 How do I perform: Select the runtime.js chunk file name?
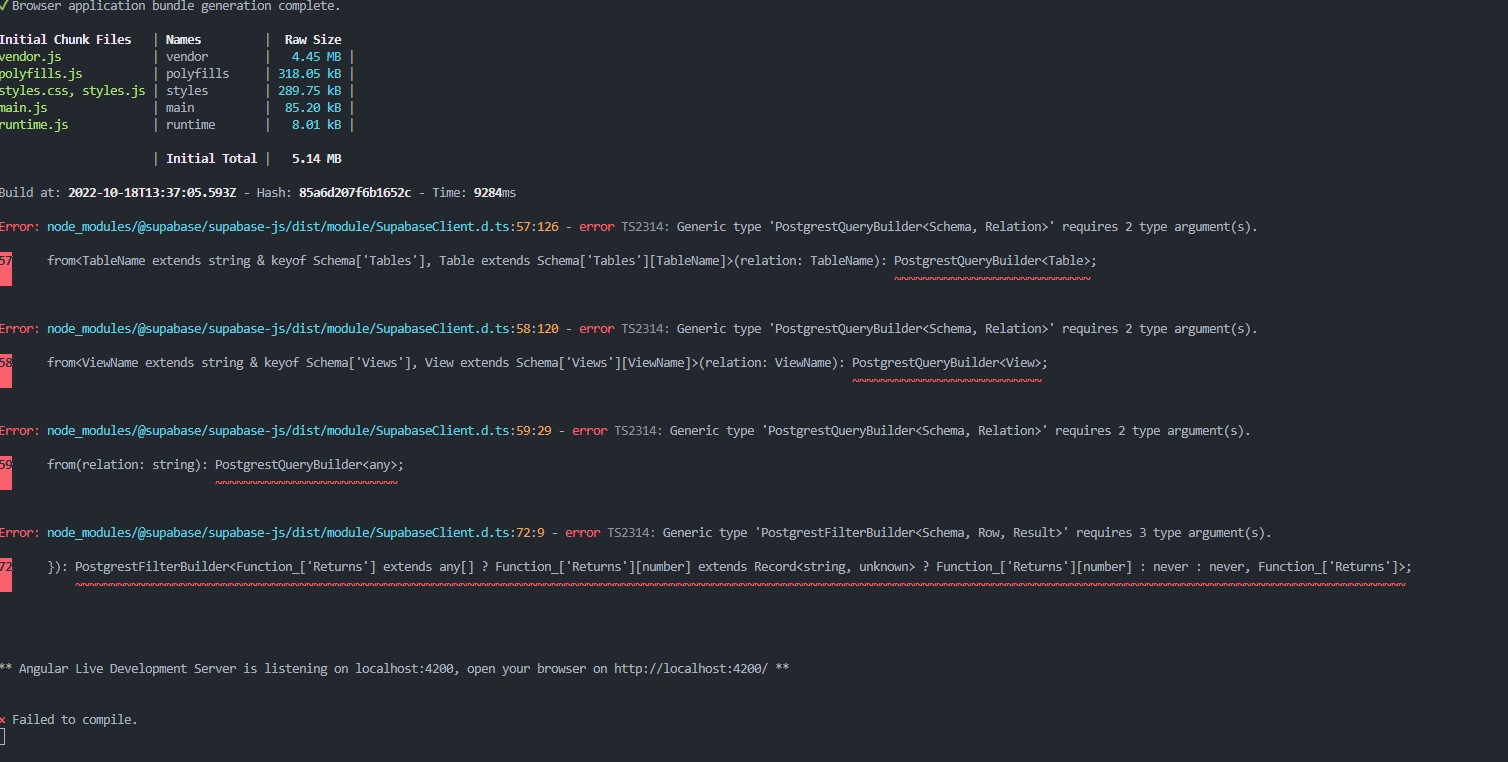(x=34, y=125)
